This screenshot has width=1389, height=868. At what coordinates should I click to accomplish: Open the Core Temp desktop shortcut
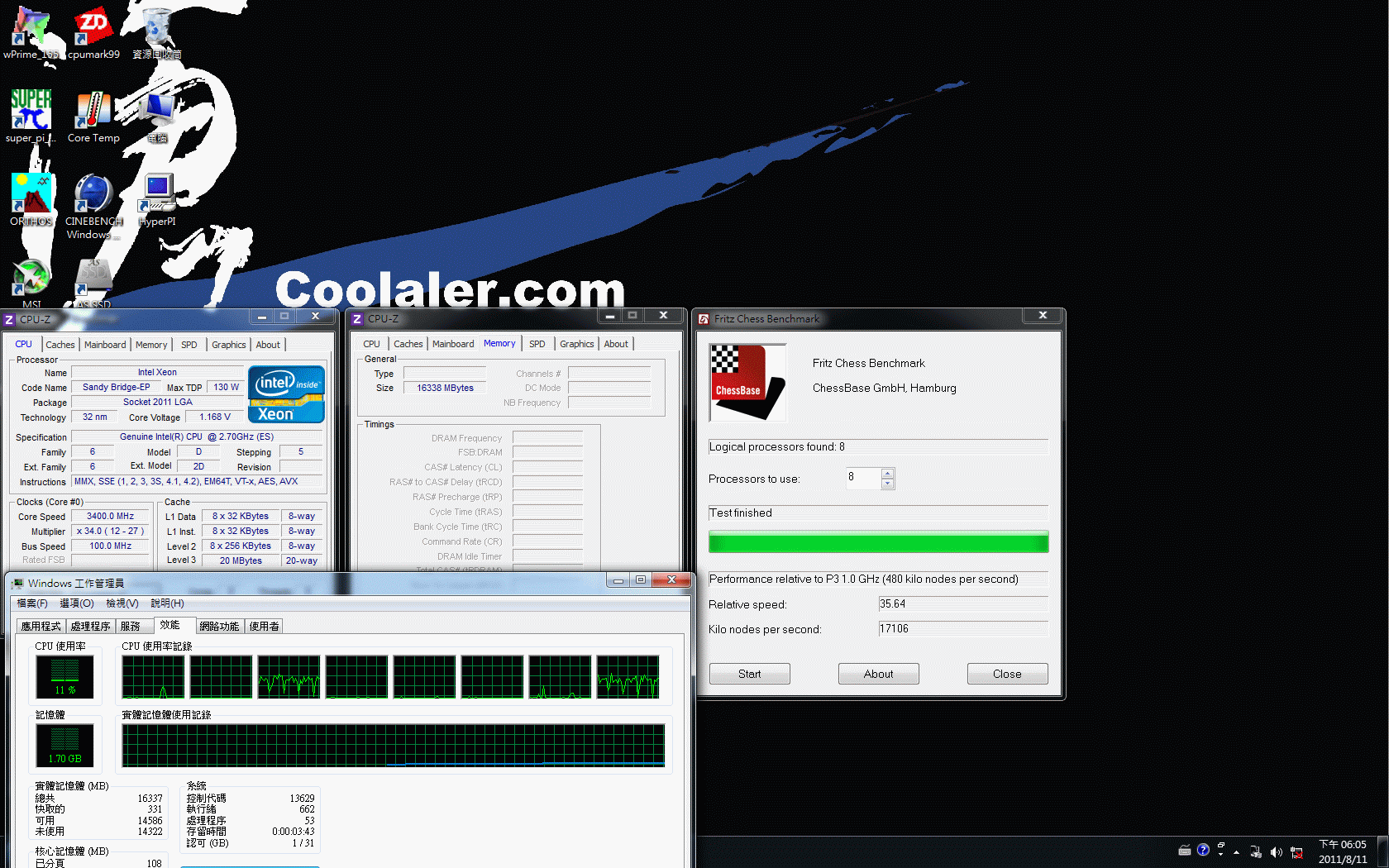(x=93, y=116)
